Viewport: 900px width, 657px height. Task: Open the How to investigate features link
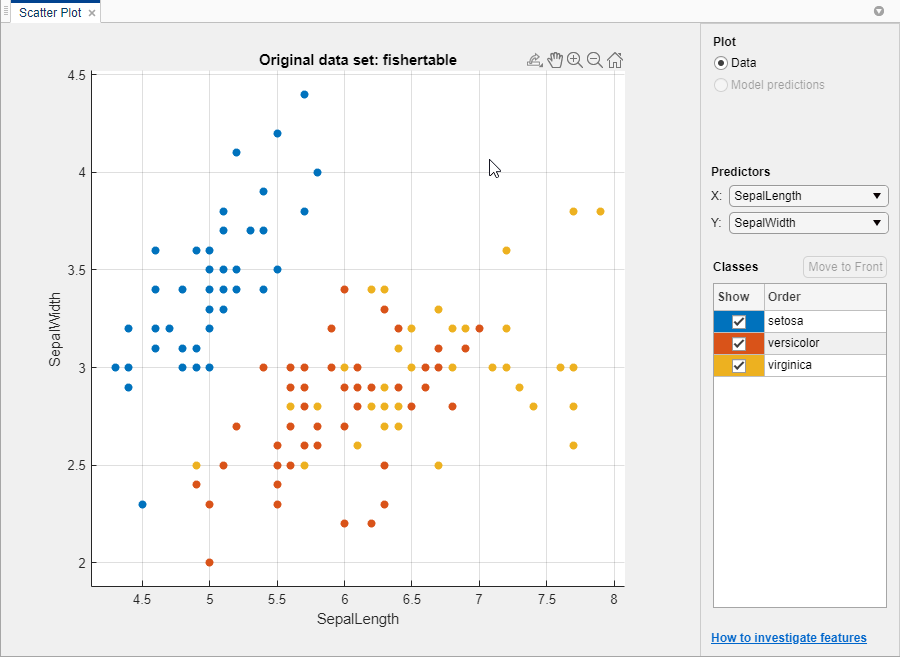(x=789, y=637)
